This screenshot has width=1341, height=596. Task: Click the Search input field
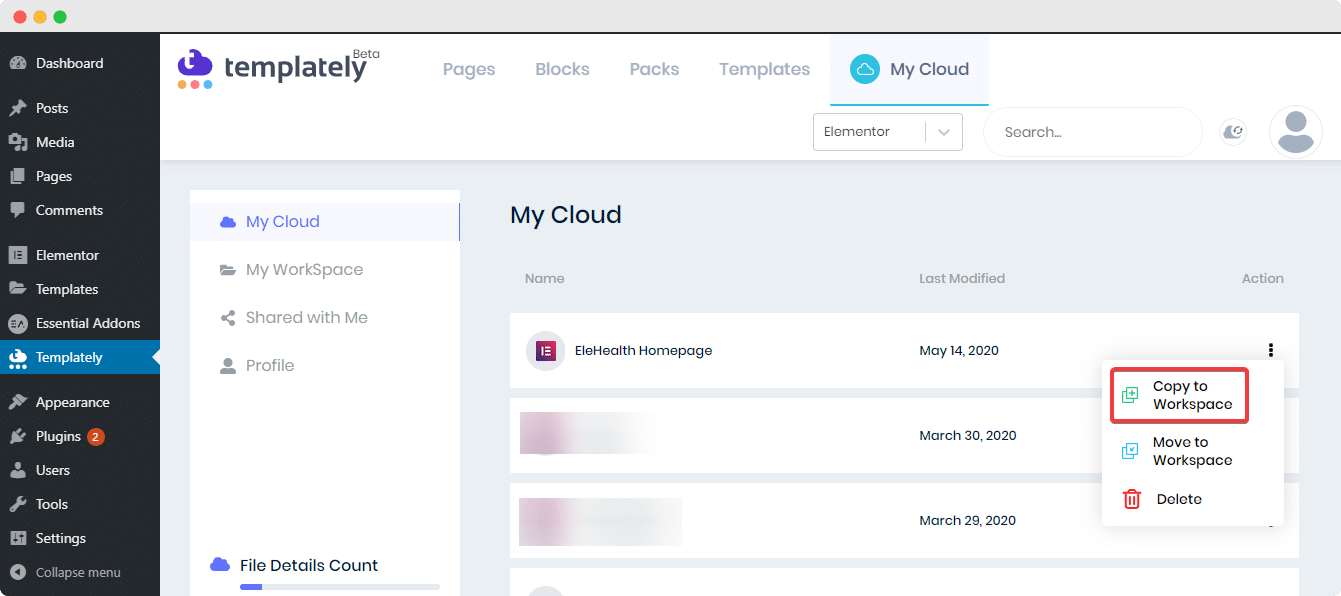point(1093,132)
